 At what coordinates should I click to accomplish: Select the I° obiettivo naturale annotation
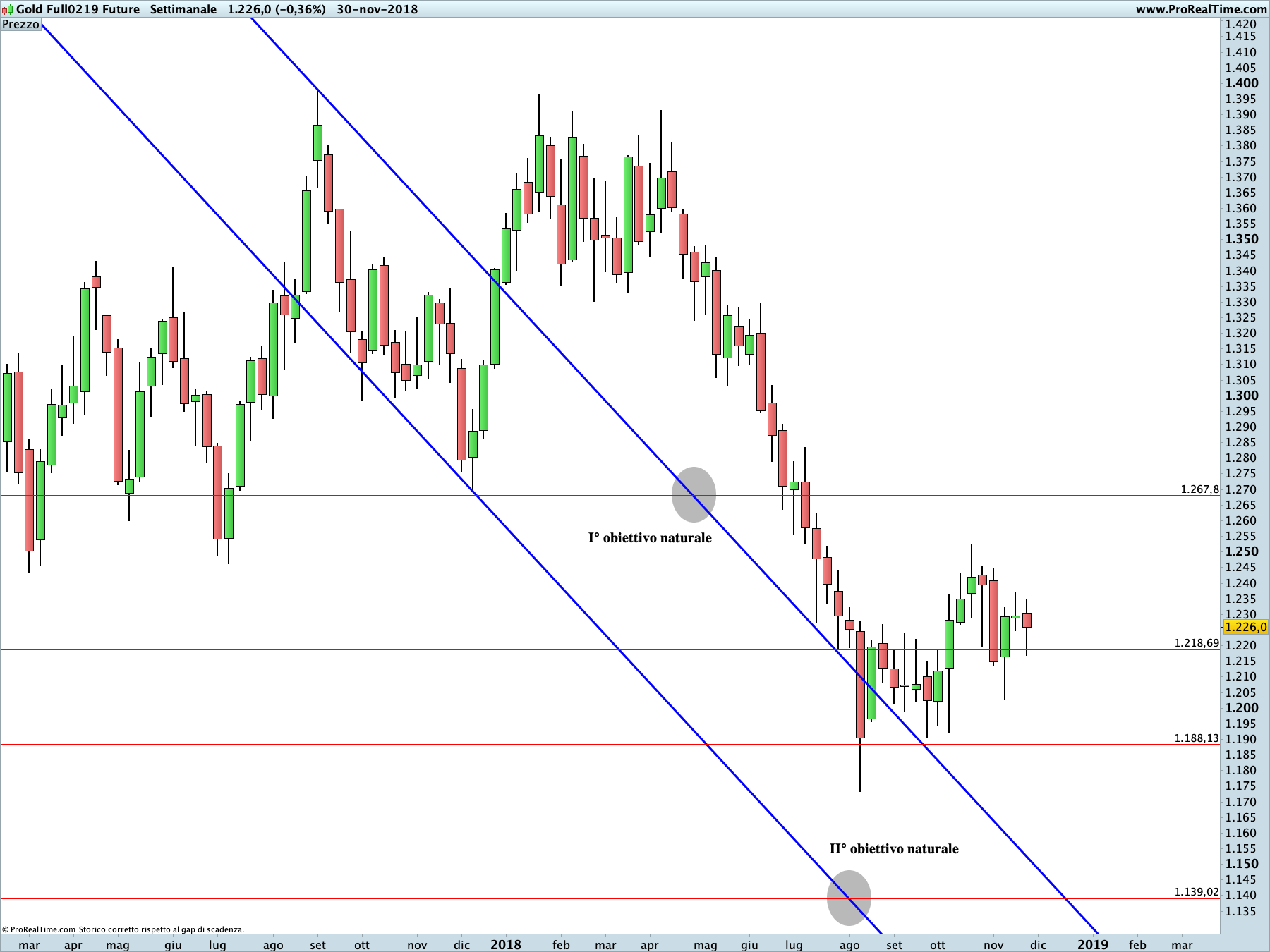[x=650, y=537]
